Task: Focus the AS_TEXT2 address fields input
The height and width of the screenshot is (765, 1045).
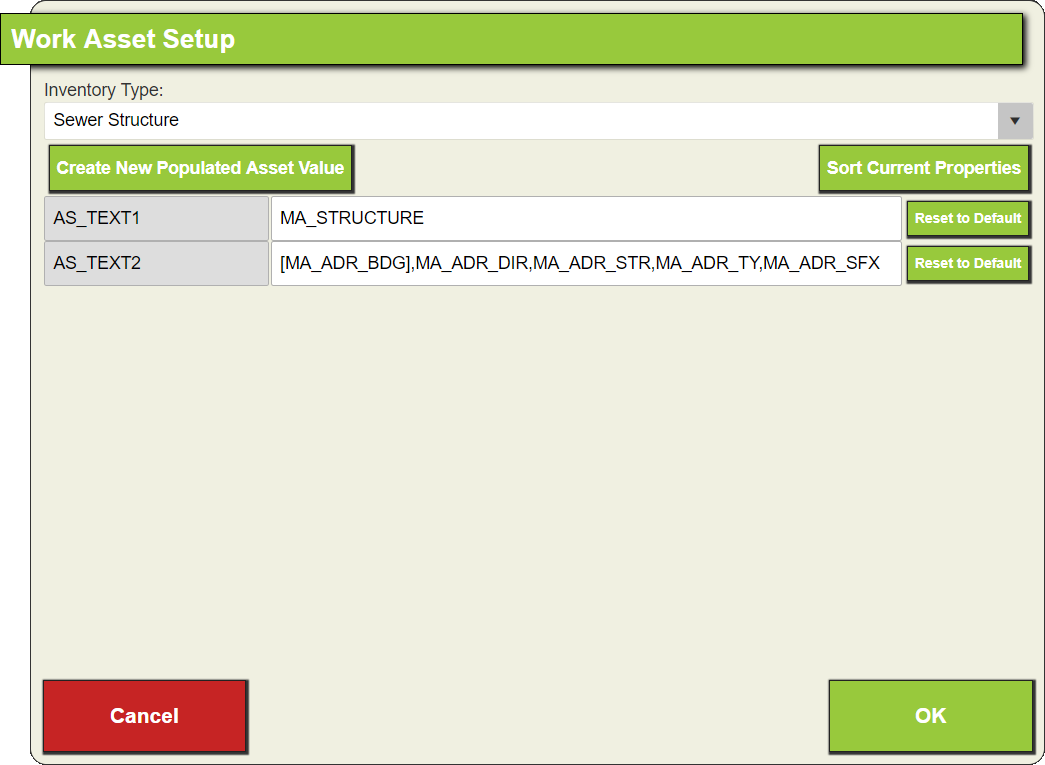Action: pyautogui.click(x=586, y=263)
